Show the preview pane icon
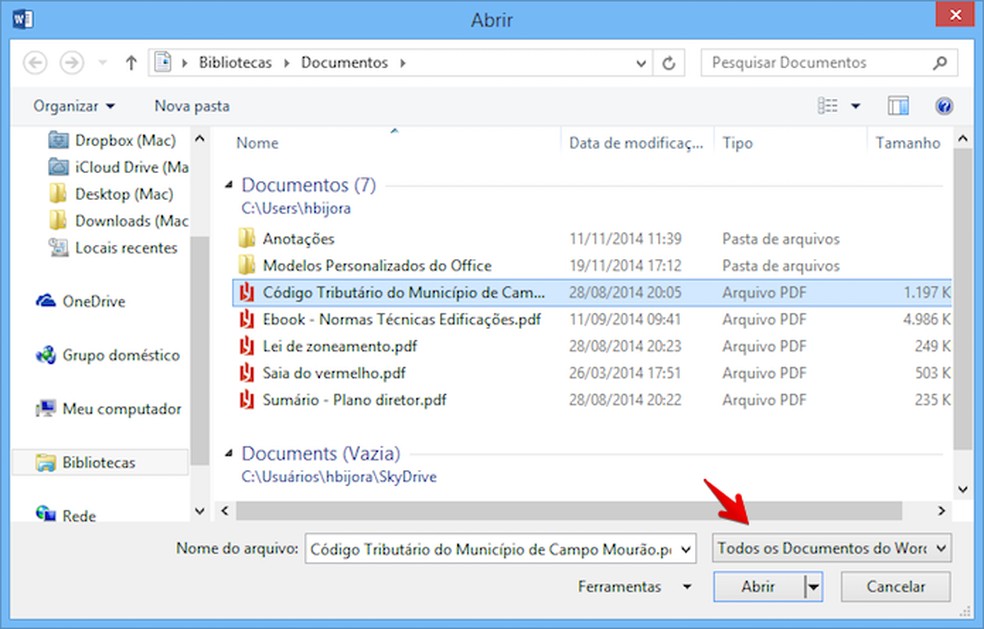 click(898, 105)
